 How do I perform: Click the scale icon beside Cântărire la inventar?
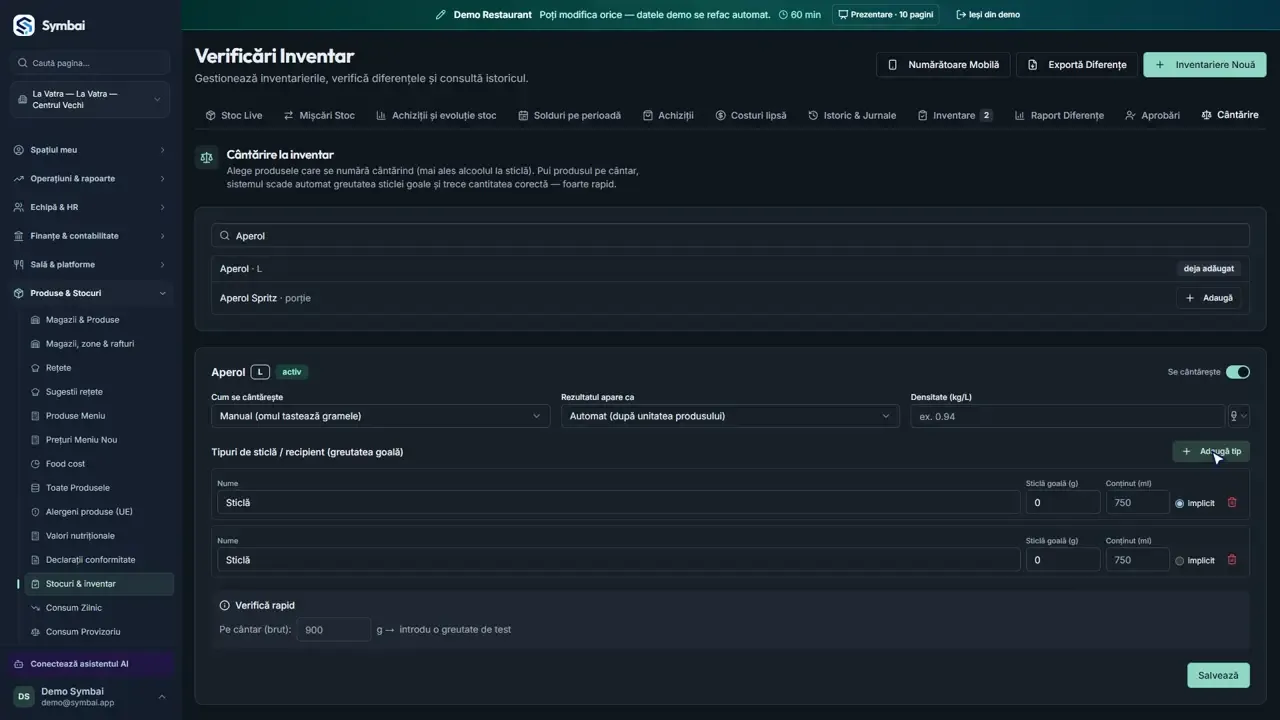[x=206, y=157]
